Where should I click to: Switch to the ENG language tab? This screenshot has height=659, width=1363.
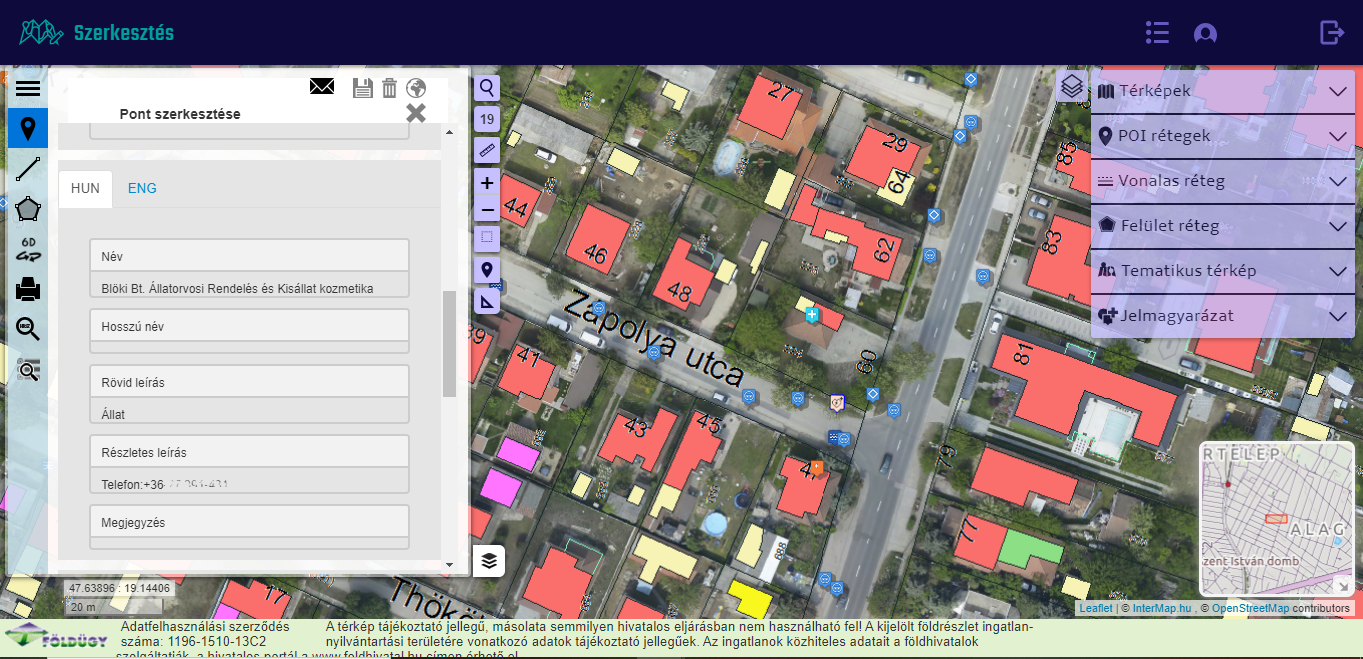(x=142, y=188)
